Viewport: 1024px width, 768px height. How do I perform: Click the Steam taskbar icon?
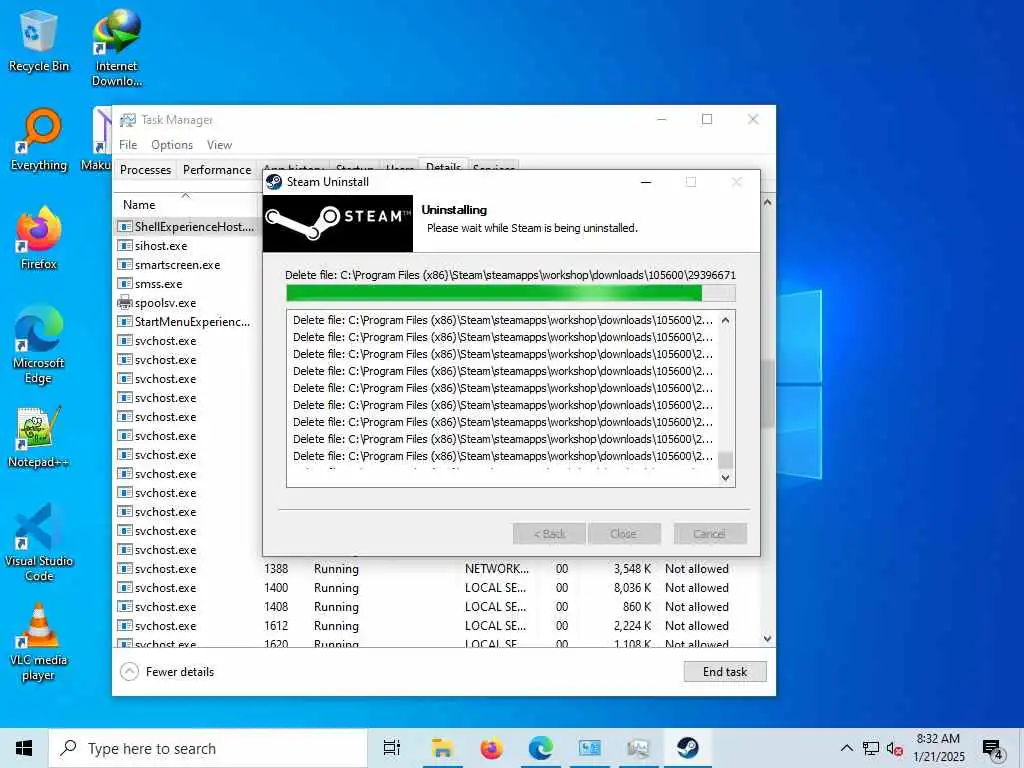click(x=687, y=748)
